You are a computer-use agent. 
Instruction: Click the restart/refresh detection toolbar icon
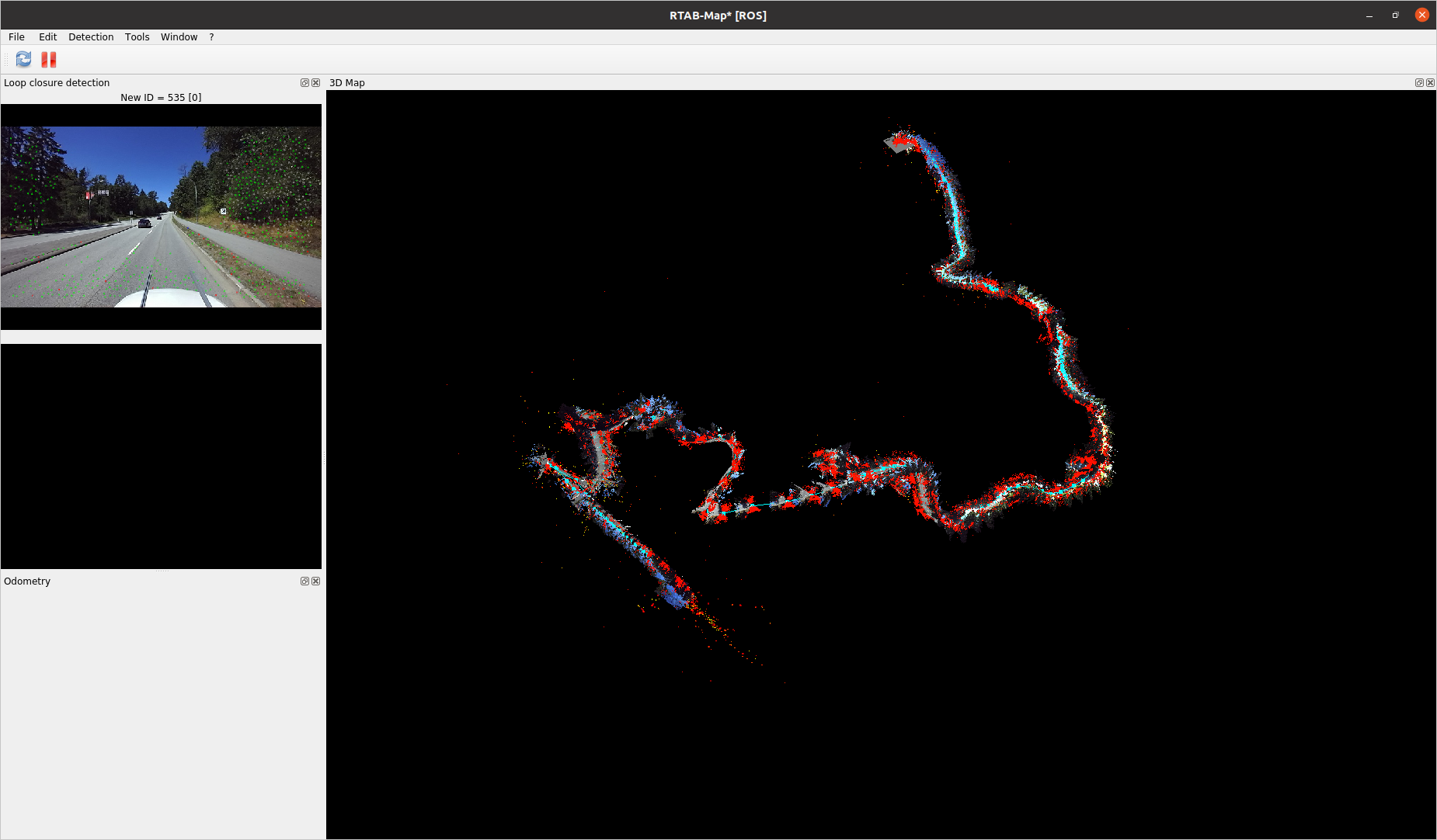coord(23,59)
